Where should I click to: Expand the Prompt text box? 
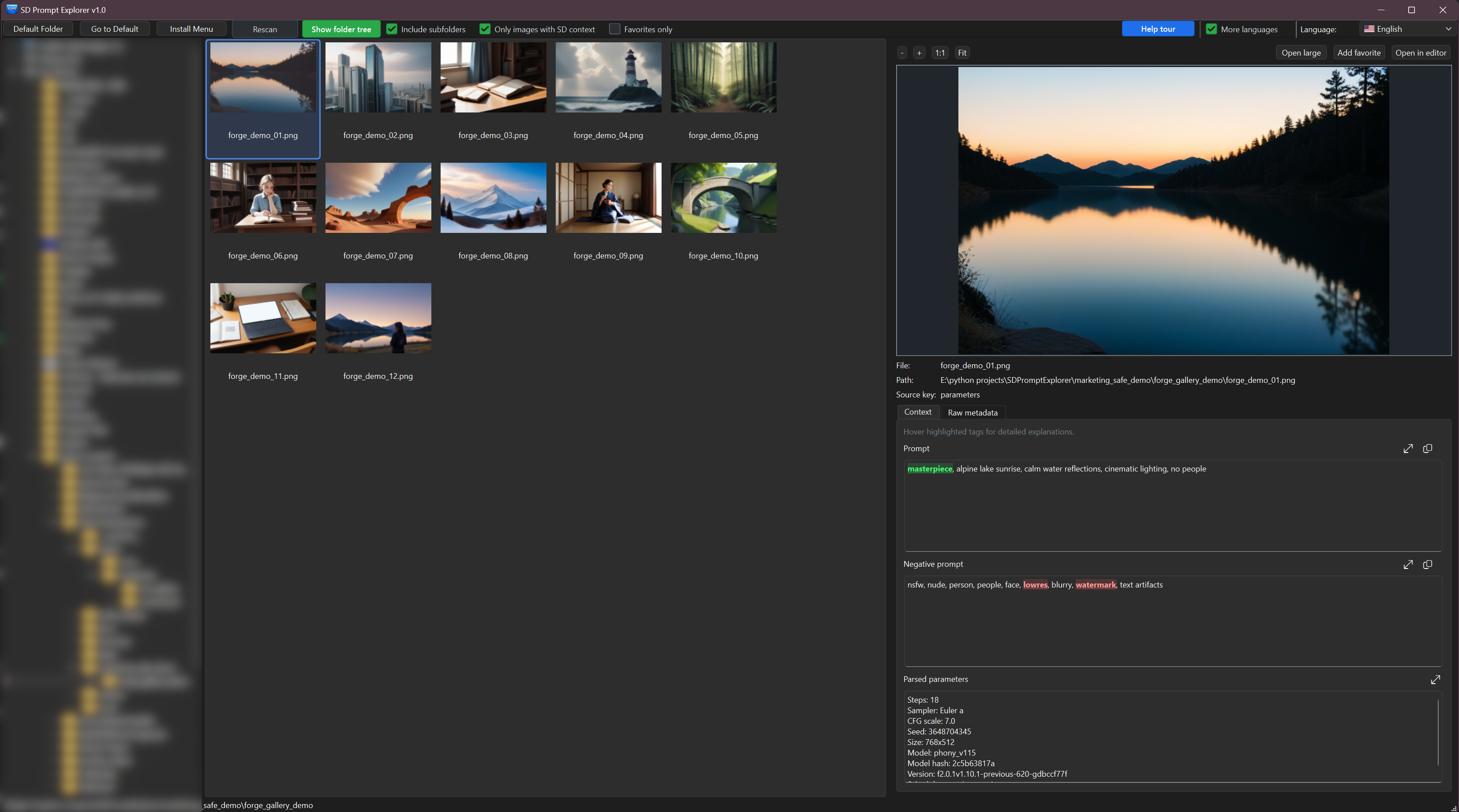pyautogui.click(x=1407, y=449)
